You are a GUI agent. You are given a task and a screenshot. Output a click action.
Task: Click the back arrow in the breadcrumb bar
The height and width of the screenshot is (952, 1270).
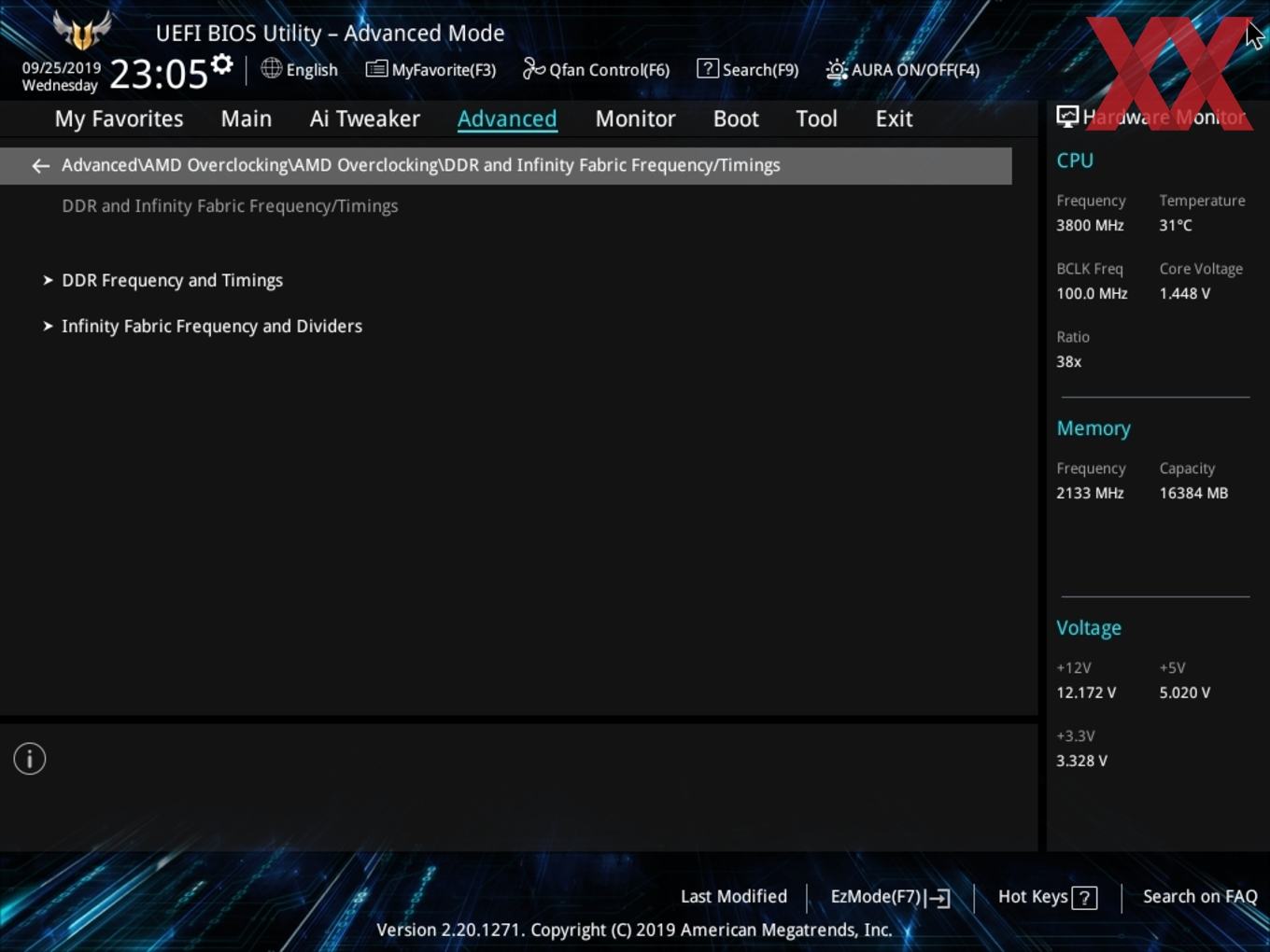(40, 165)
